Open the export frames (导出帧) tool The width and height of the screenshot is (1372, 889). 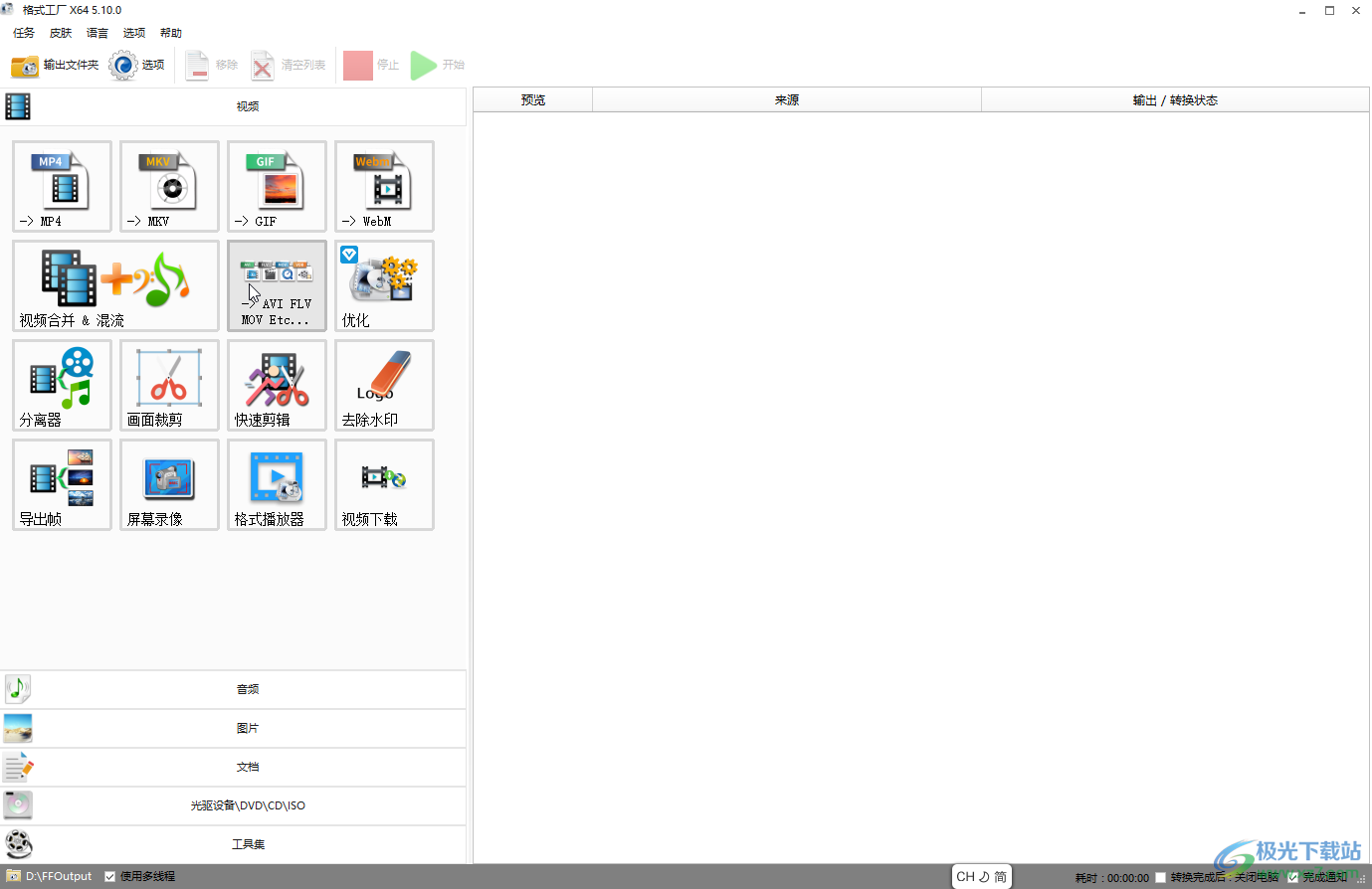coord(62,485)
